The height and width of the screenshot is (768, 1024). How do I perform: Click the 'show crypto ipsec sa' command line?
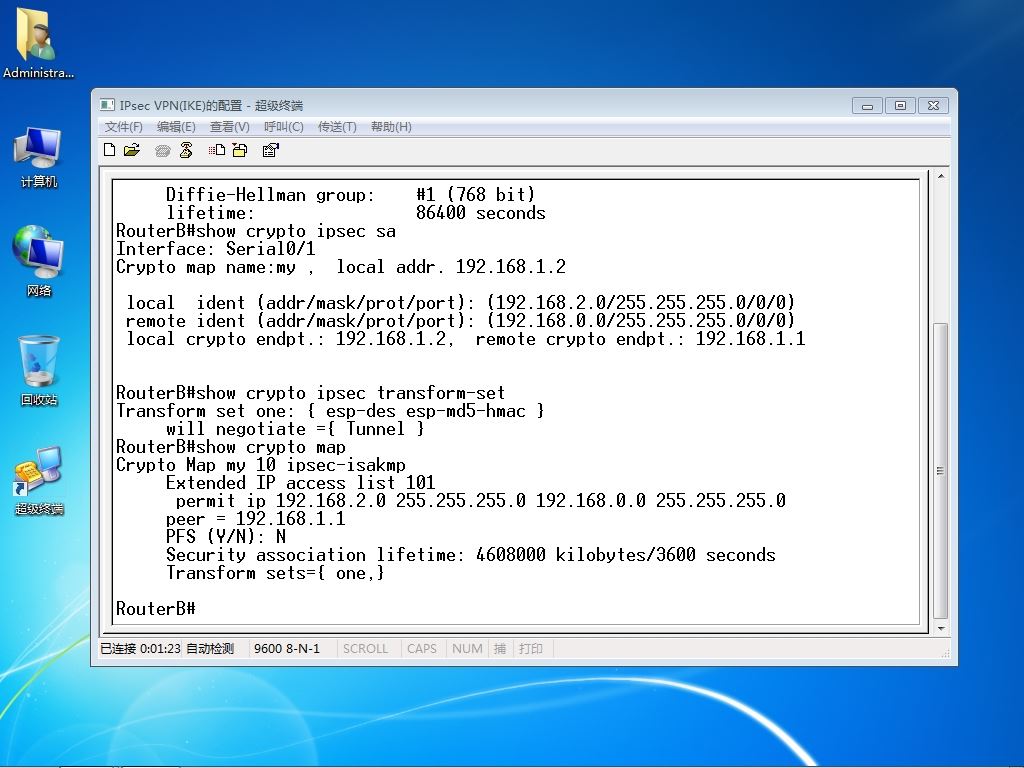[255, 231]
